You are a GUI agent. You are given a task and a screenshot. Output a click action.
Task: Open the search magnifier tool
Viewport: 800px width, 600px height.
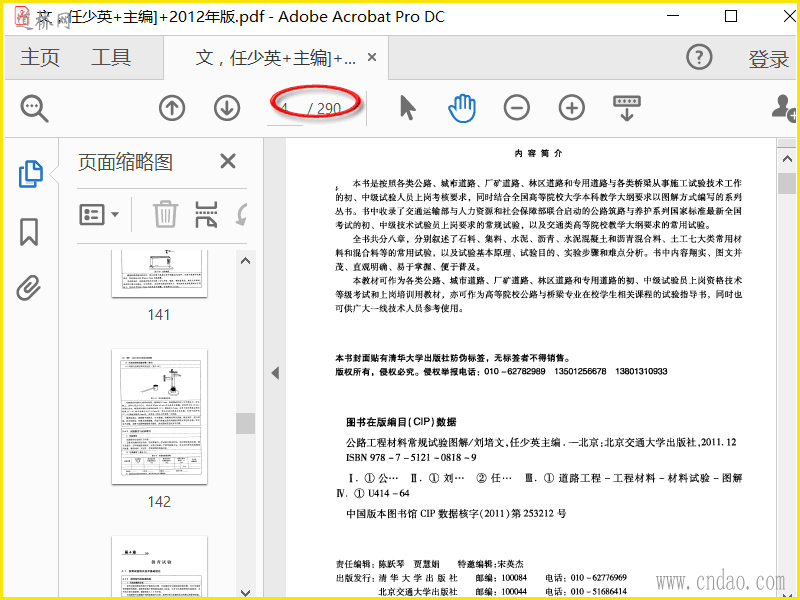click(34, 109)
